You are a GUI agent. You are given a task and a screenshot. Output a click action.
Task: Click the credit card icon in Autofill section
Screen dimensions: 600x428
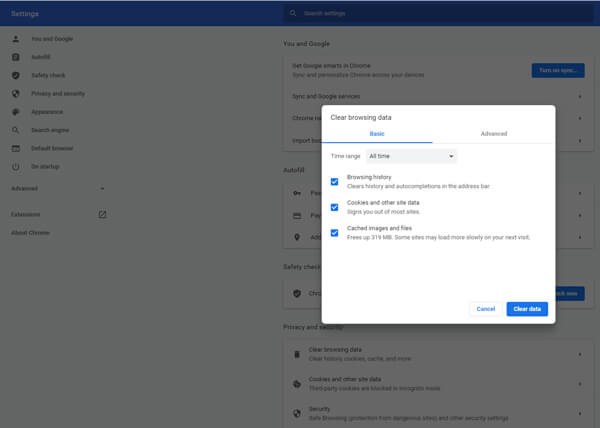tap(297, 216)
